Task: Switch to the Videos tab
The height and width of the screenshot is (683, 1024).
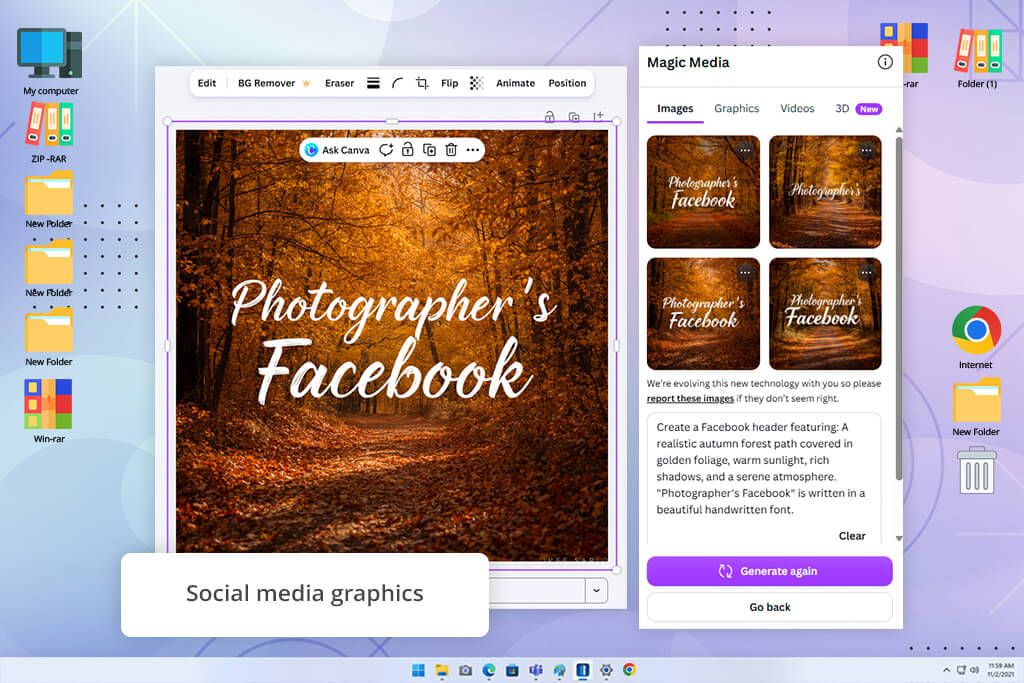Action: click(797, 108)
